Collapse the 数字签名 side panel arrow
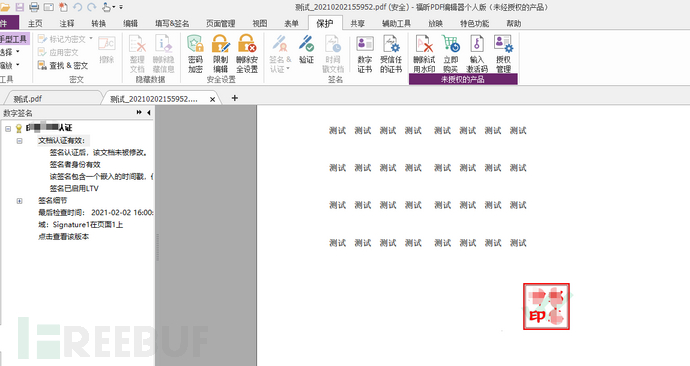690x366 pixels. click(149, 113)
